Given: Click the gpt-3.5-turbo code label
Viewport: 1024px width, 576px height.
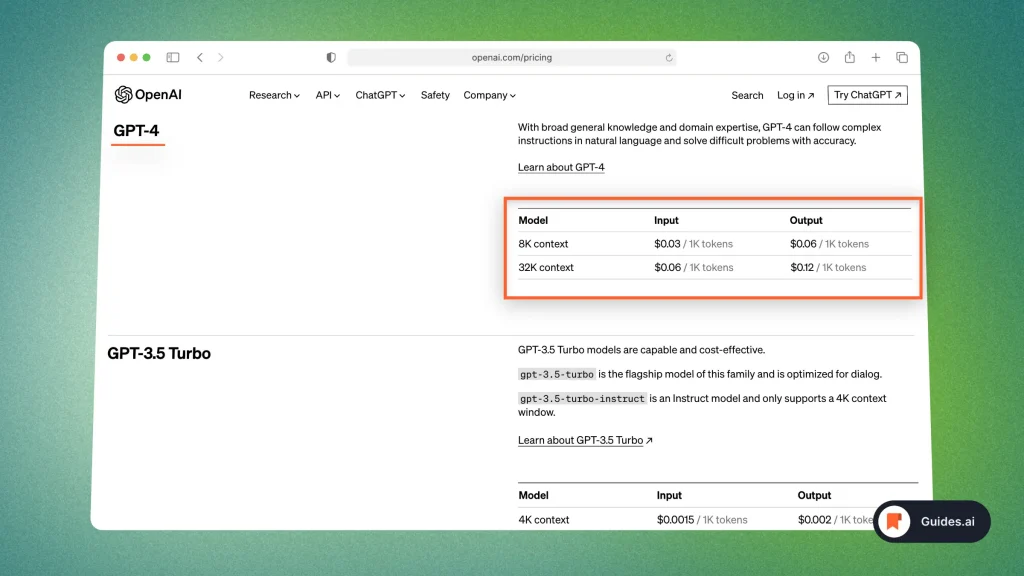Looking at the screenshot, I should point(557,374).
